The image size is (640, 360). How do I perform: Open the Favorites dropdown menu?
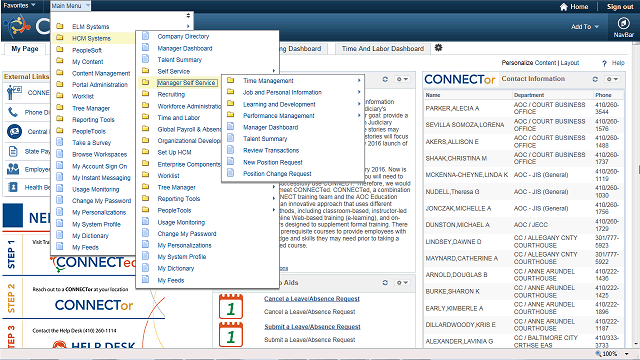pyautogui.click(x=19, y=6)
